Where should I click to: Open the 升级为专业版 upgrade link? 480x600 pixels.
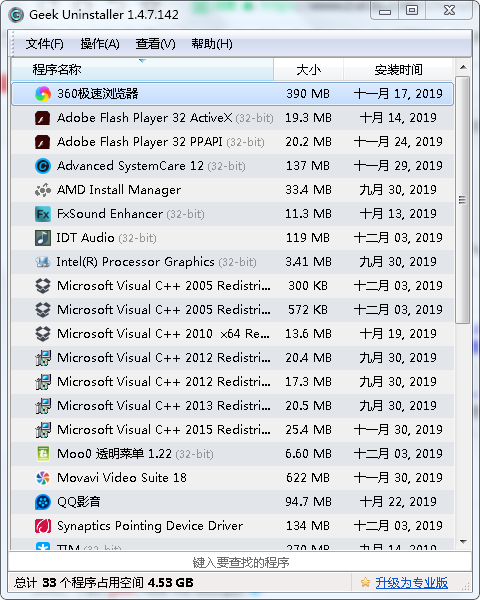tap(411, 583)
